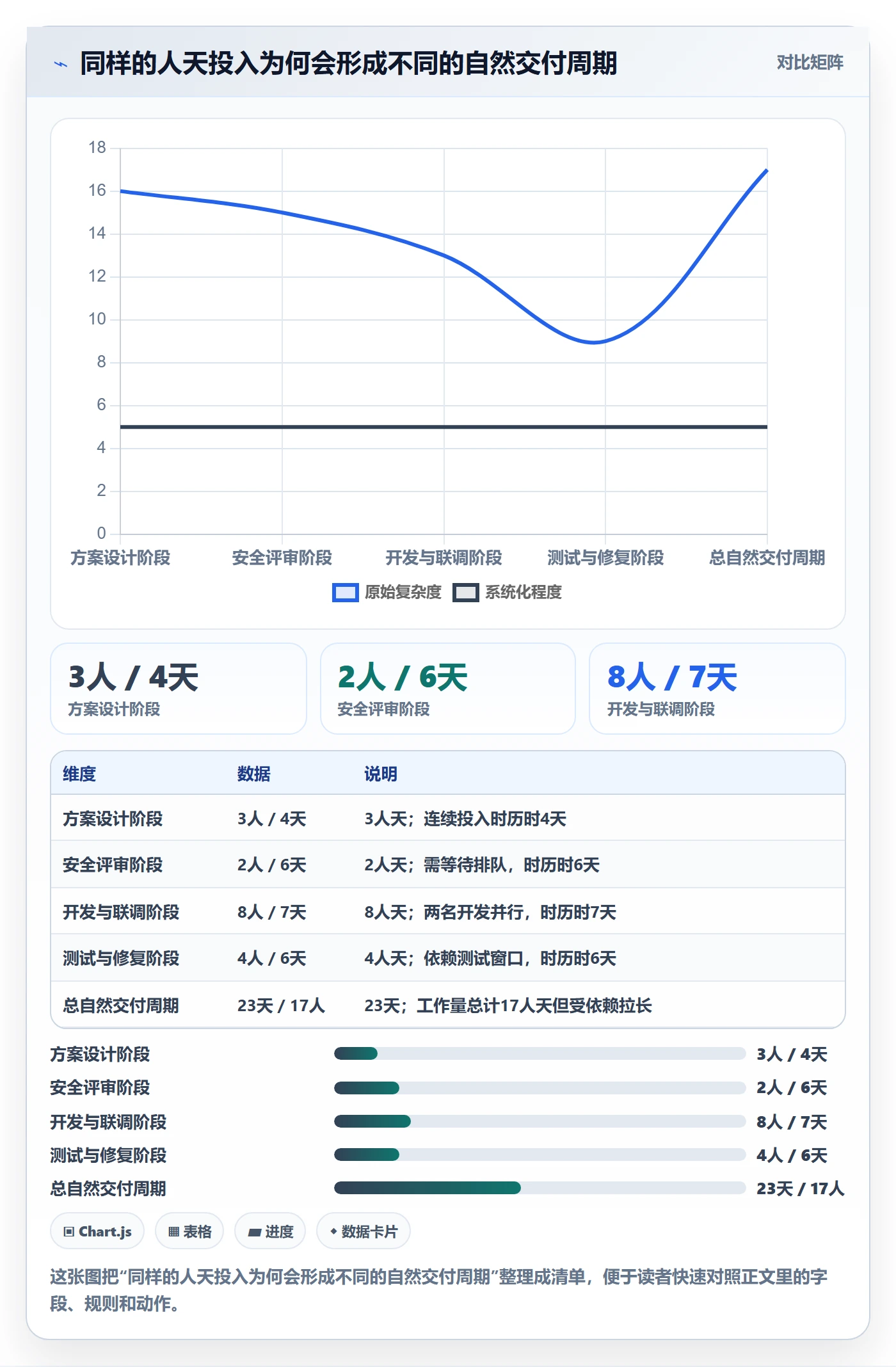
Task: Click the 维度 column header
Action: tap(79, 774)
